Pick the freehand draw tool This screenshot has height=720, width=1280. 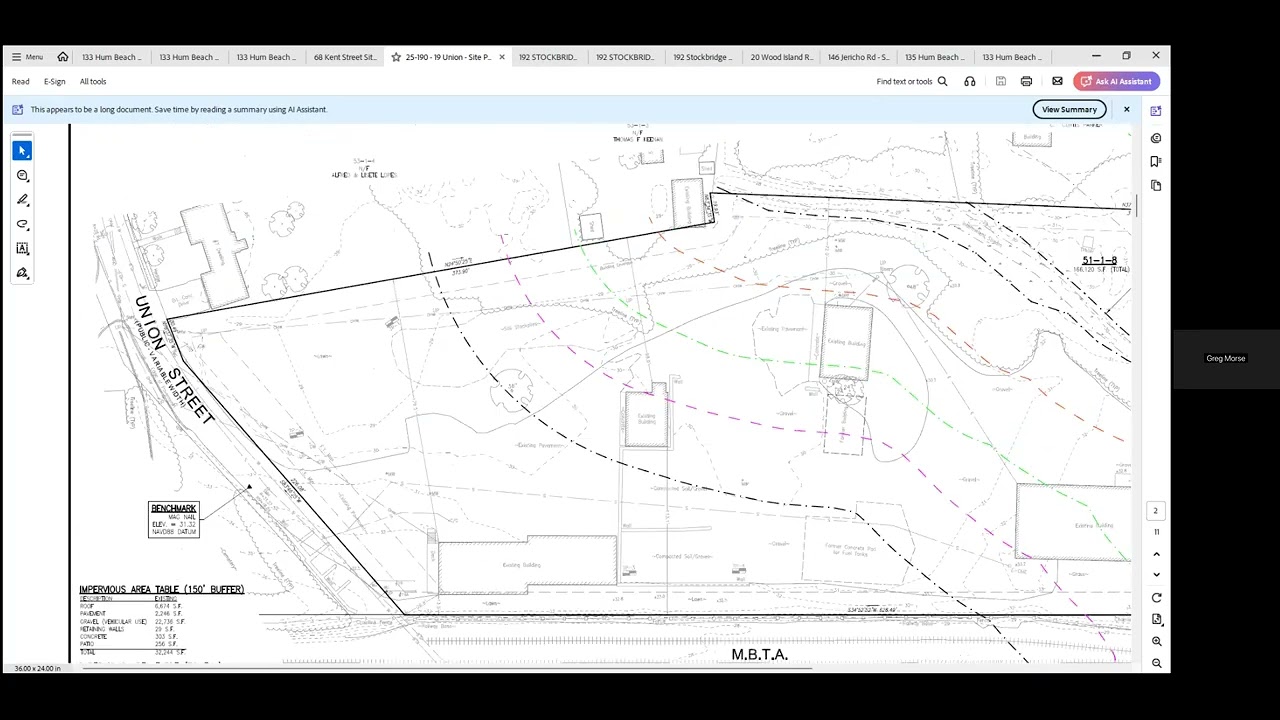[22, 224]
